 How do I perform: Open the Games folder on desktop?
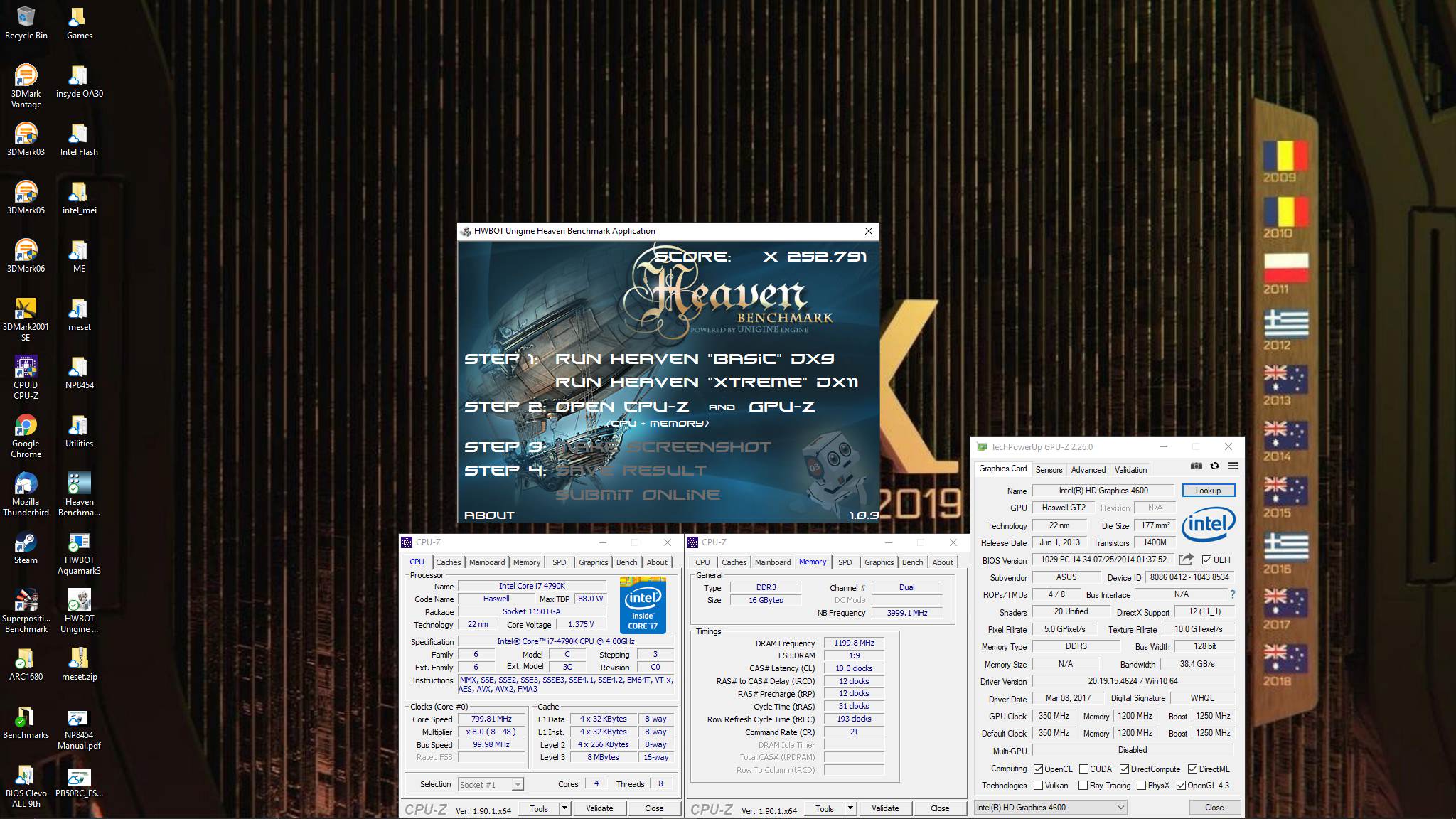(x=79, y=23)
